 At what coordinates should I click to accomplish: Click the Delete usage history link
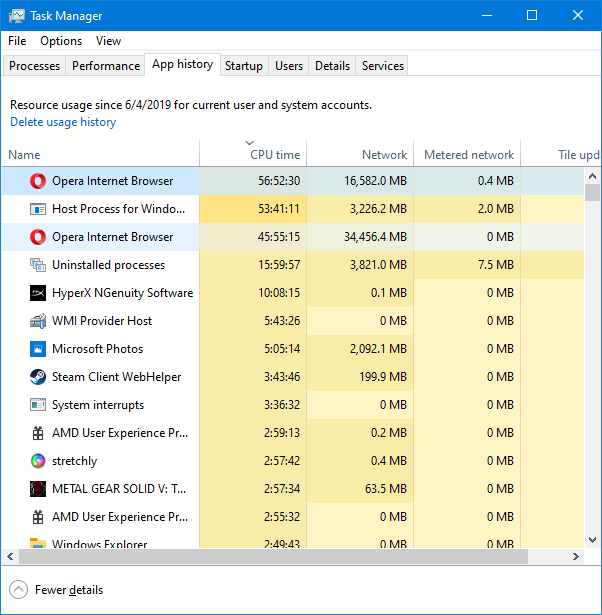coord(63,122)
